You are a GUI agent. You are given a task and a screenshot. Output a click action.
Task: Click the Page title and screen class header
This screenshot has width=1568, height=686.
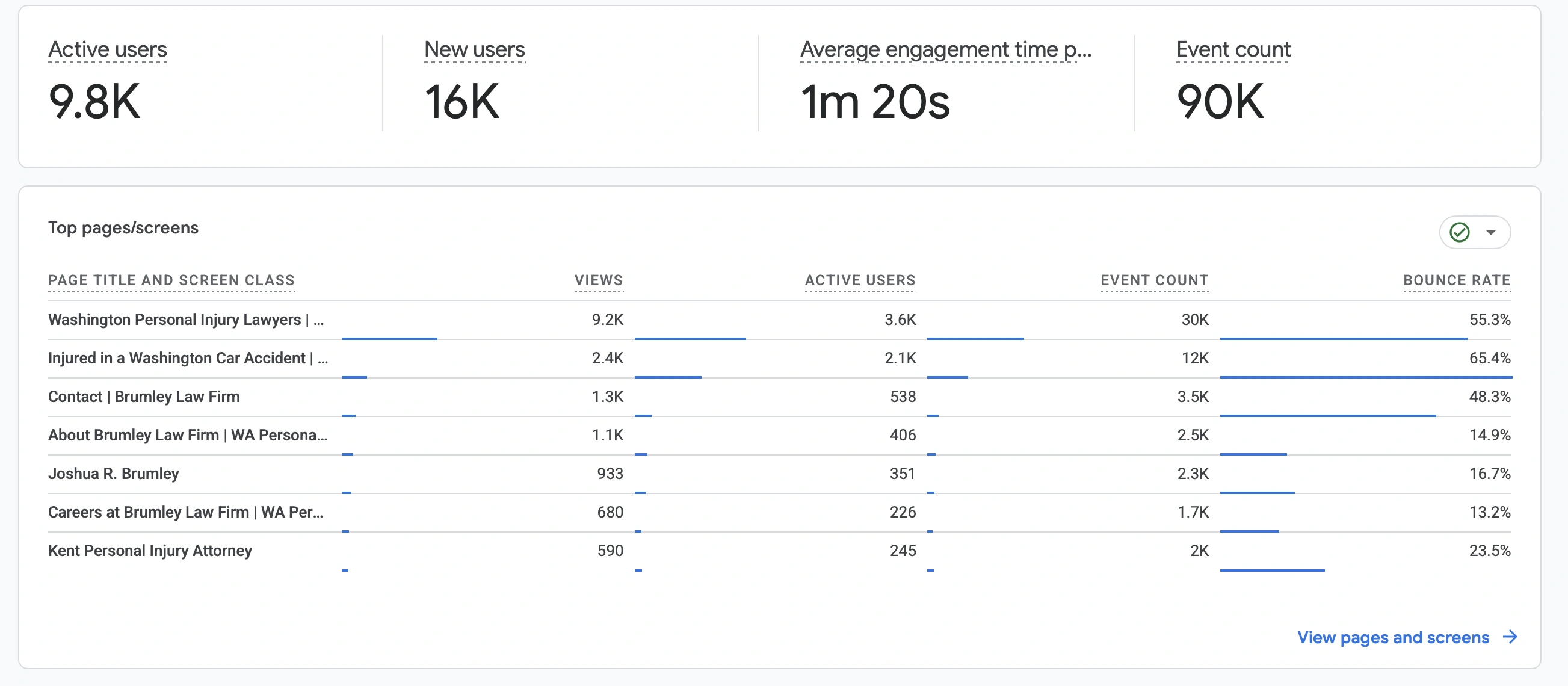(x=171, y=280)
